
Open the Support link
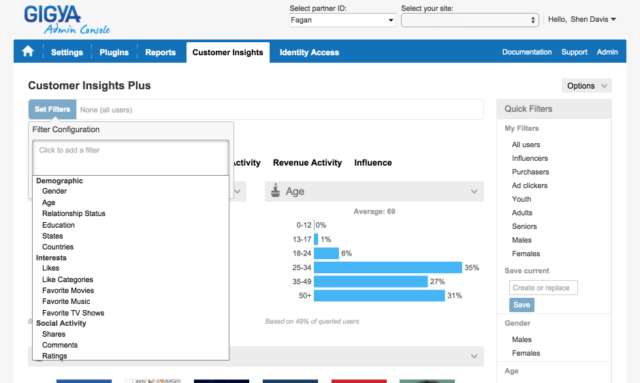[574, 52]
